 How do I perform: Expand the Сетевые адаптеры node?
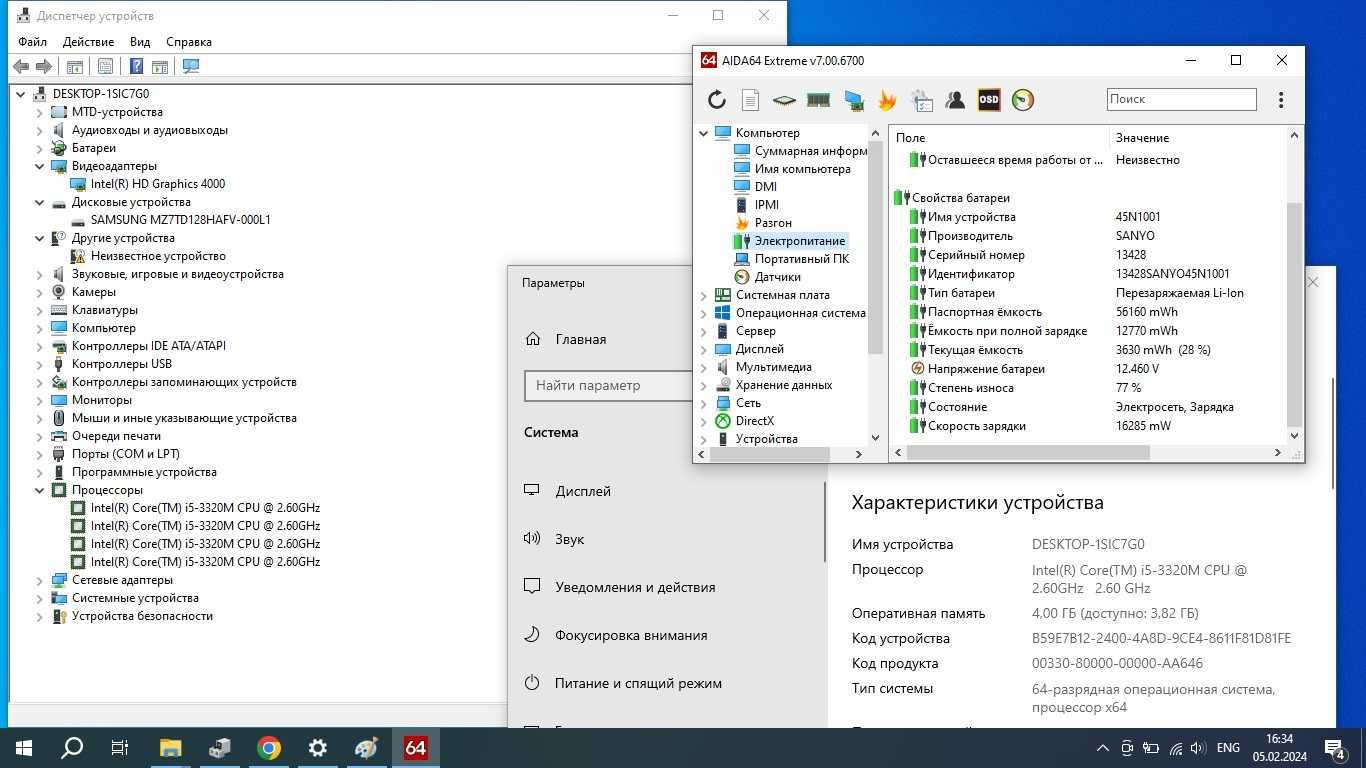click(40, 580)
